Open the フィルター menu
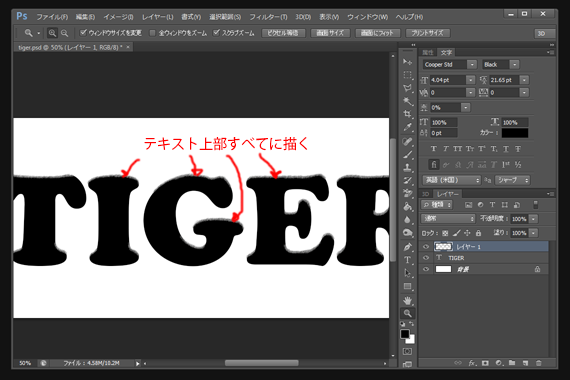Viewport: 570px width, 380px height. tap(268, 17)
